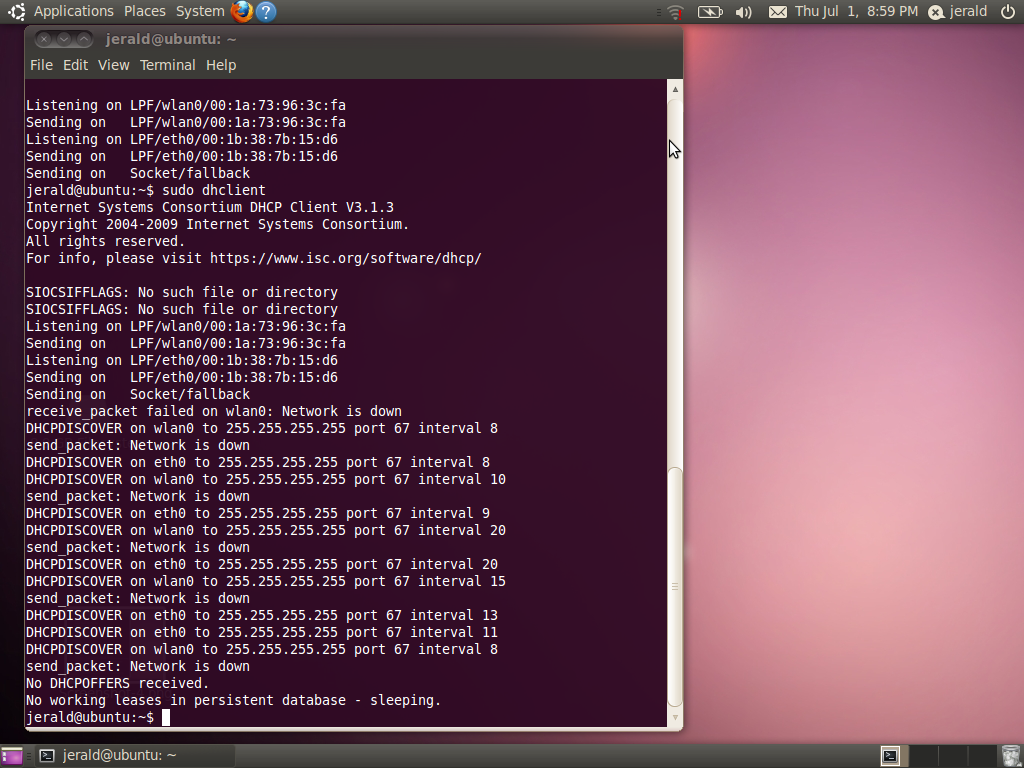Open the Applications menu
1024x768 pixels.
(73, 12)
